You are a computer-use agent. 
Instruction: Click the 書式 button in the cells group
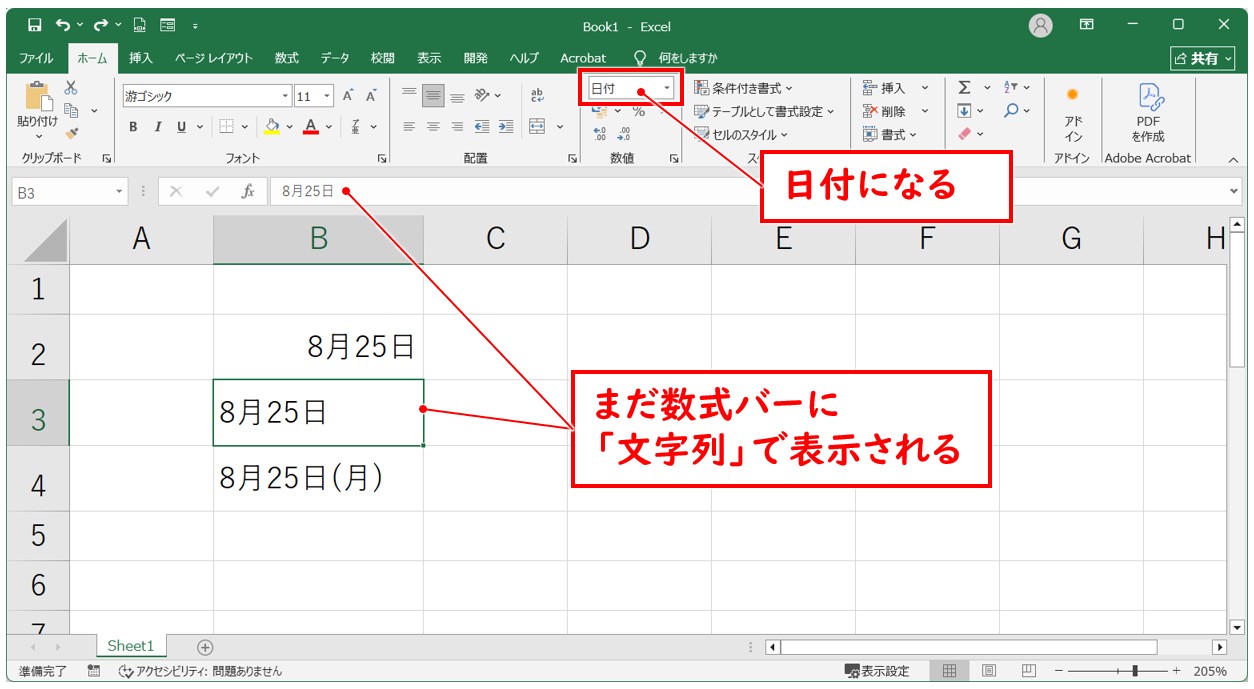pos(890,134)
